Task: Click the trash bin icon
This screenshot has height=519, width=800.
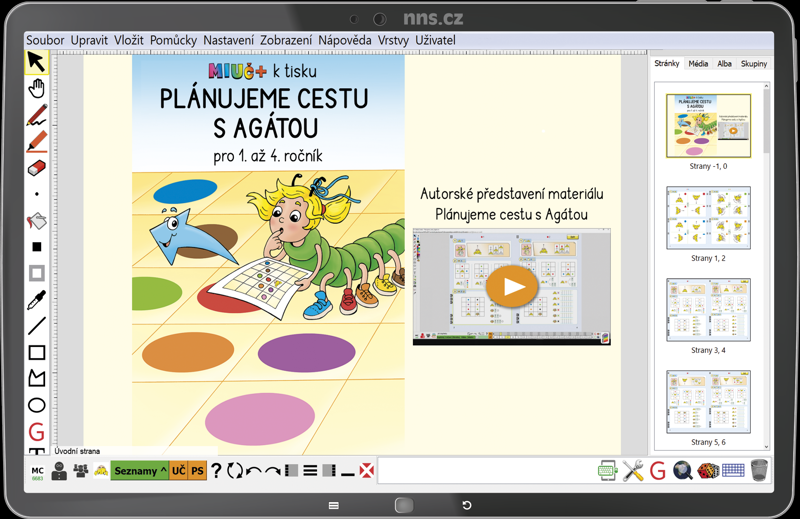Action: (759, 470)
